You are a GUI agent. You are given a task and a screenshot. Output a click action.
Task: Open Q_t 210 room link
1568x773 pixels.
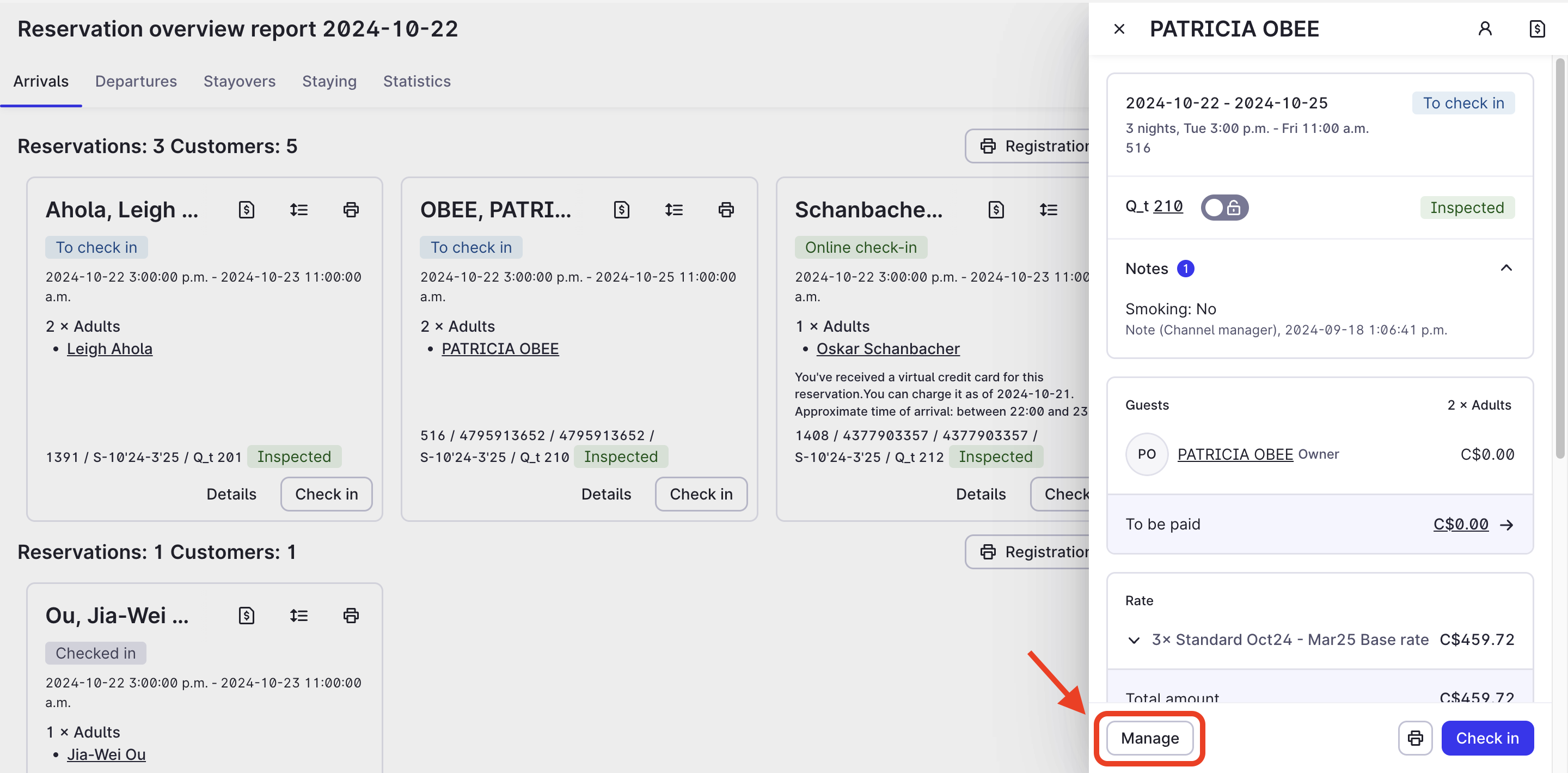pos(1167,207)
